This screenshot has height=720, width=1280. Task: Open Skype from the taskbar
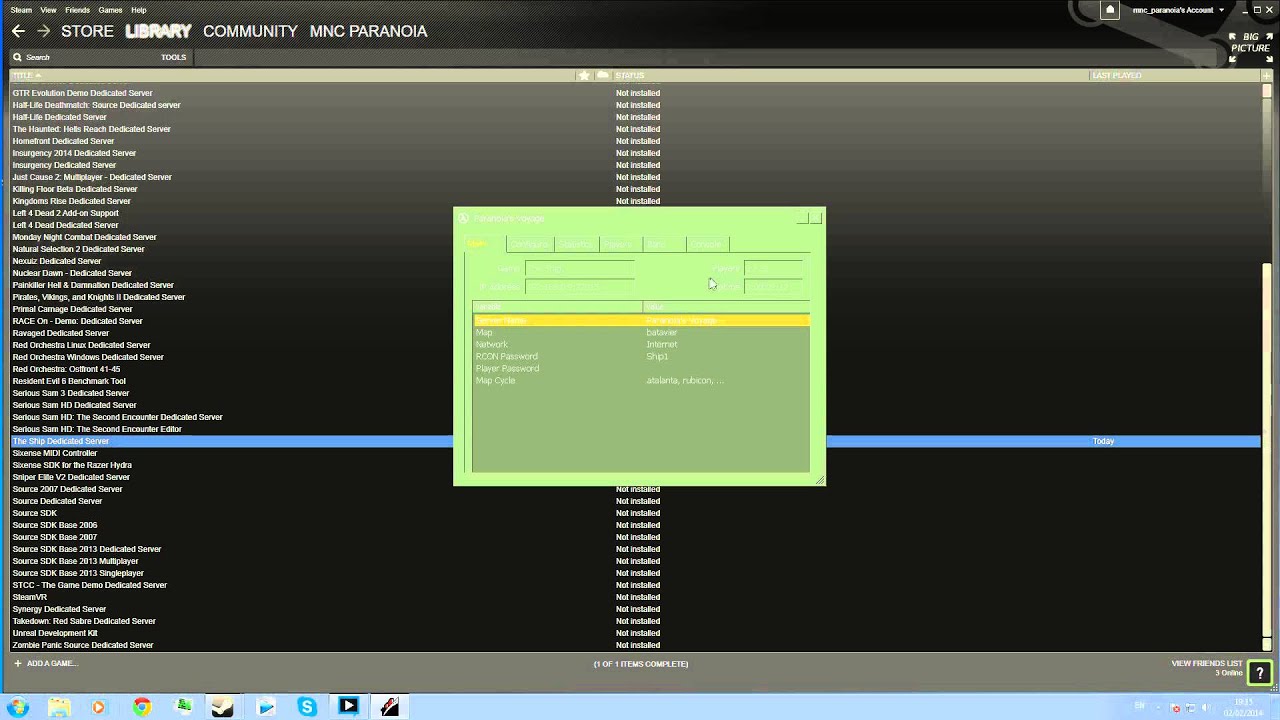point(307,707)
